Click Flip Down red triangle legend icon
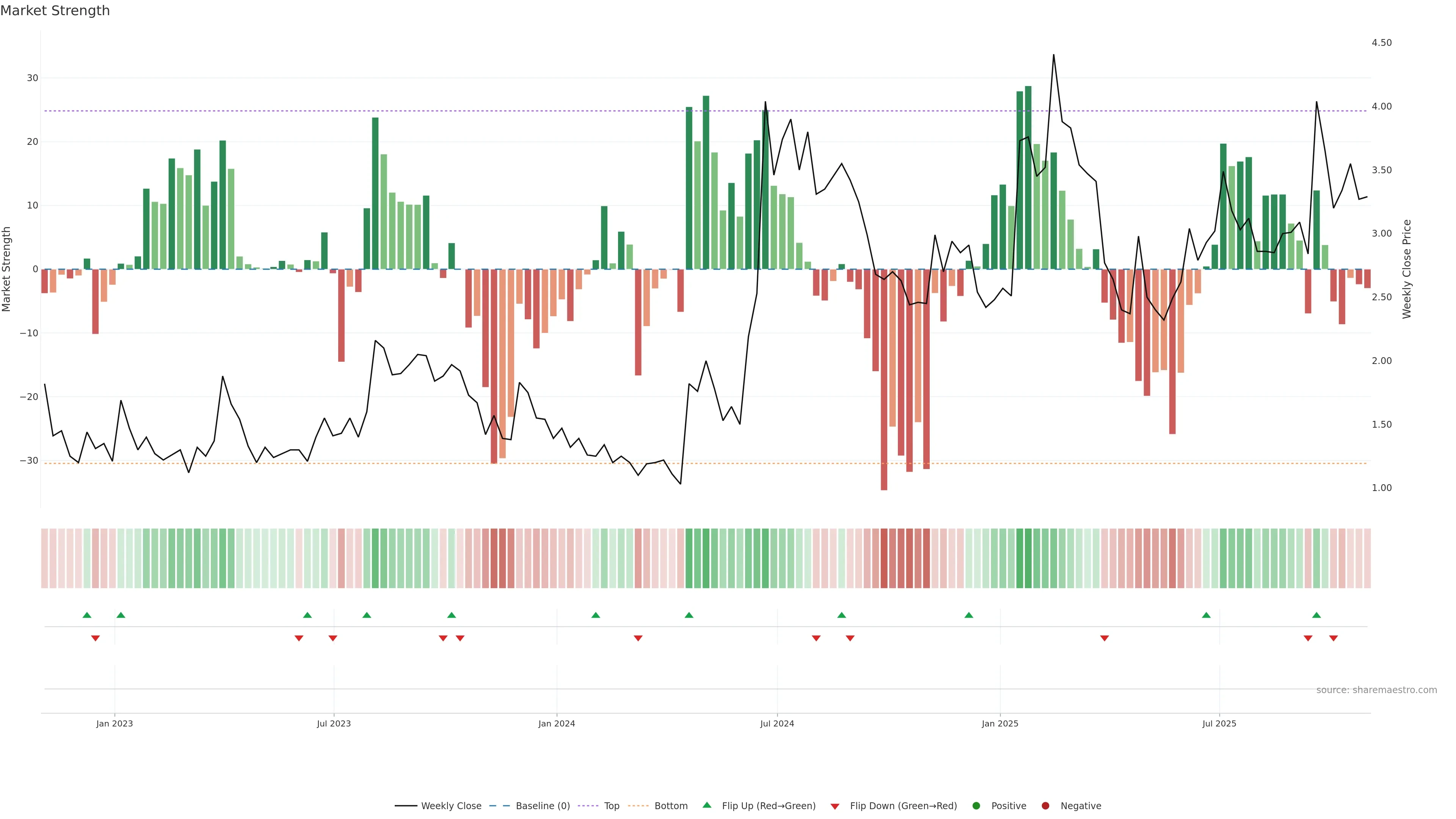The image size is (1456, 819). coord(835,806)
